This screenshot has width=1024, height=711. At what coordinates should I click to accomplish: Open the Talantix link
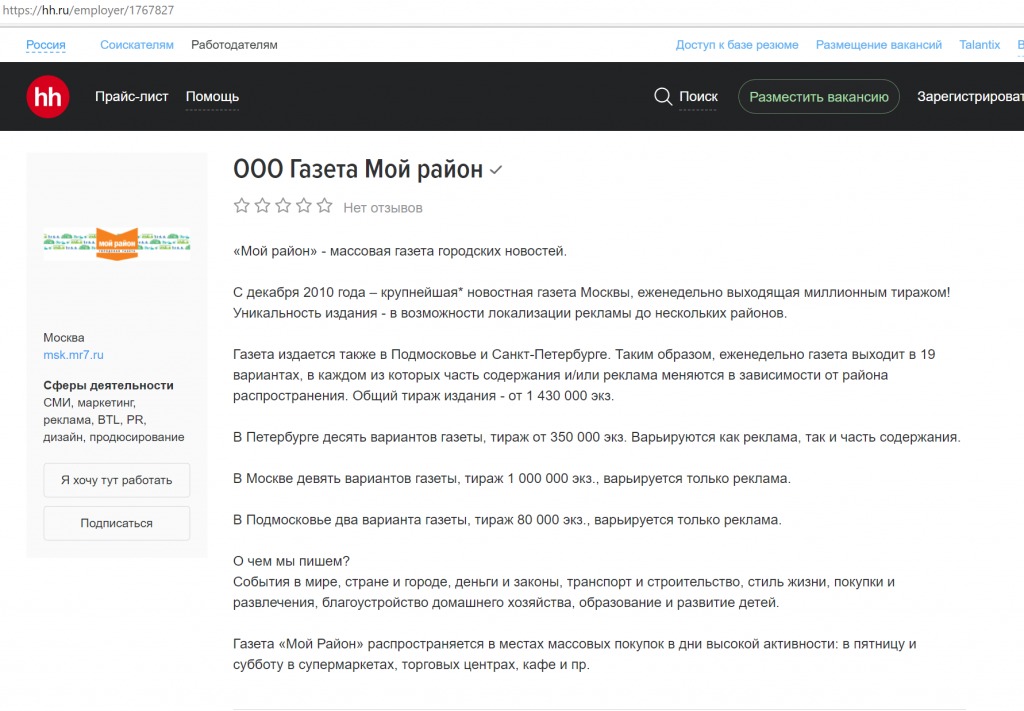click(x=979, y=45)
